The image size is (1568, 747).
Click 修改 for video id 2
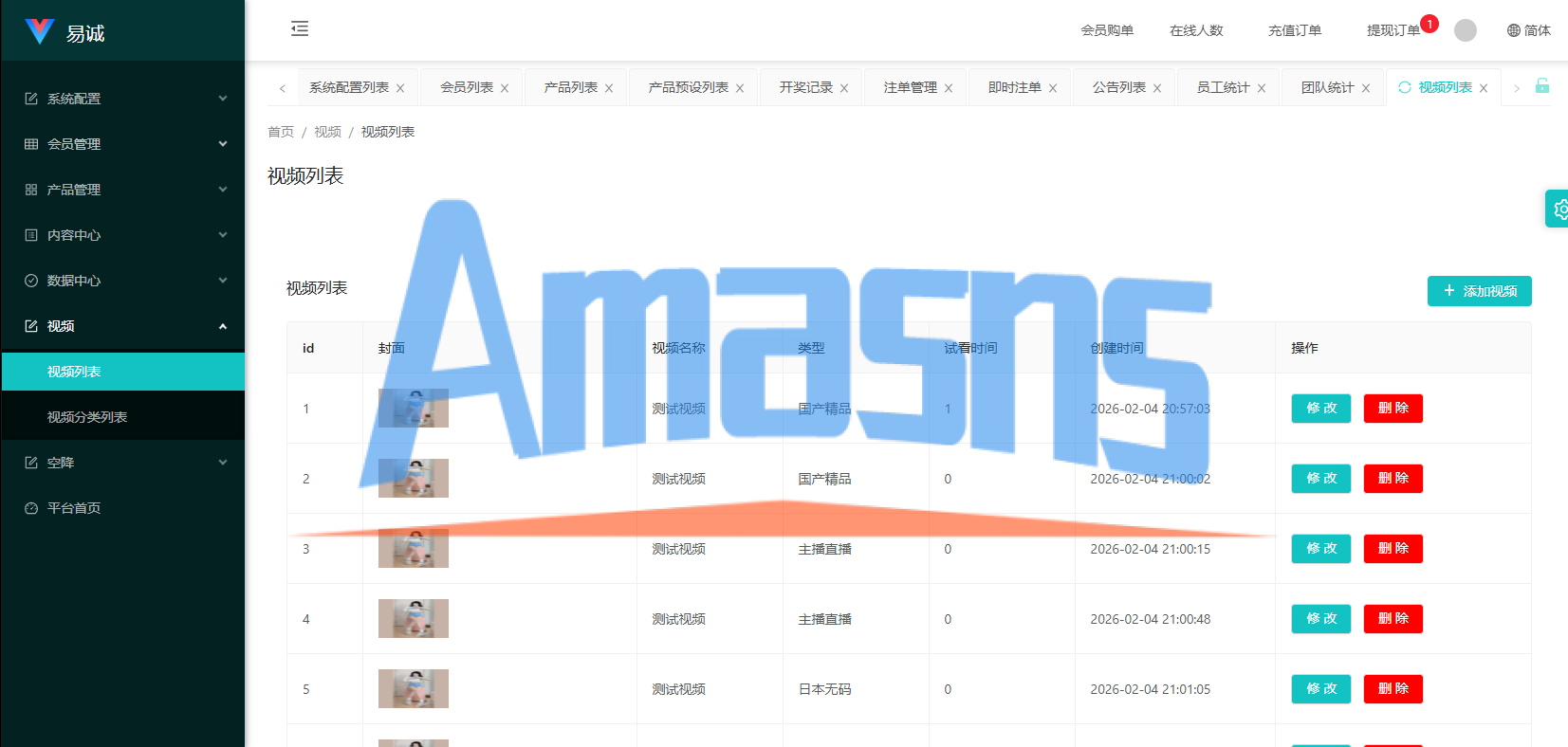click(x=1321, y=479)
